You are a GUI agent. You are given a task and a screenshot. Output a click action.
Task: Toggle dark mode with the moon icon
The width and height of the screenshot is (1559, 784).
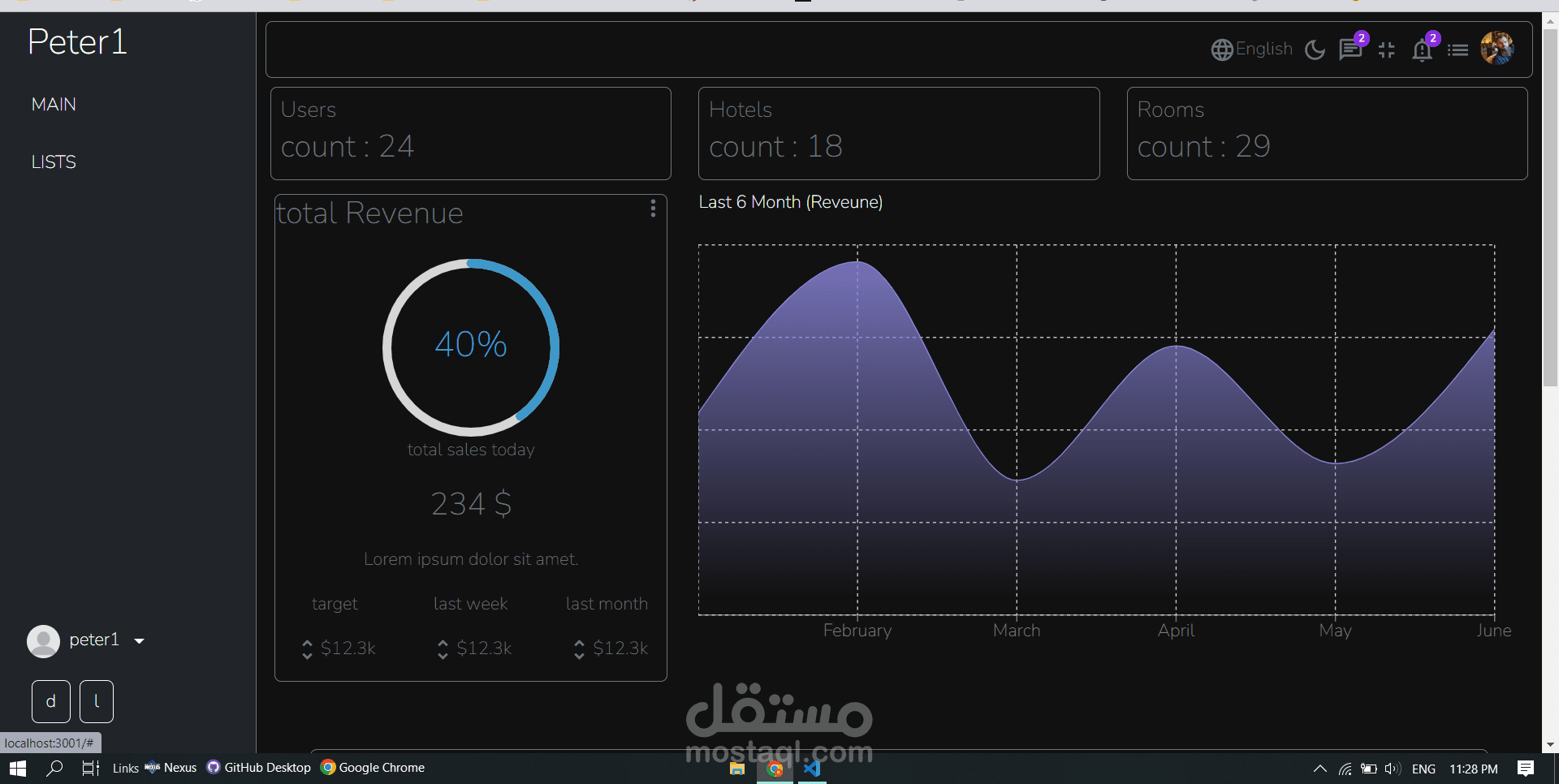pyautogui.click(x=1315, y=50)
